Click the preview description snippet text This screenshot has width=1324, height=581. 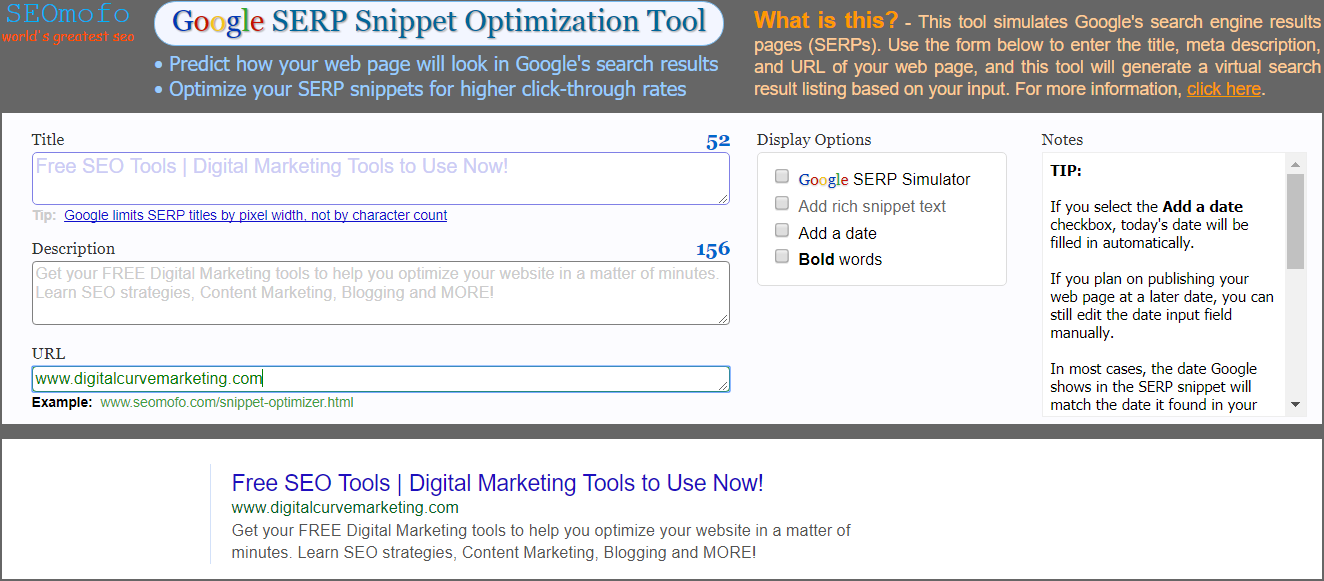click(x=541, y=541)
